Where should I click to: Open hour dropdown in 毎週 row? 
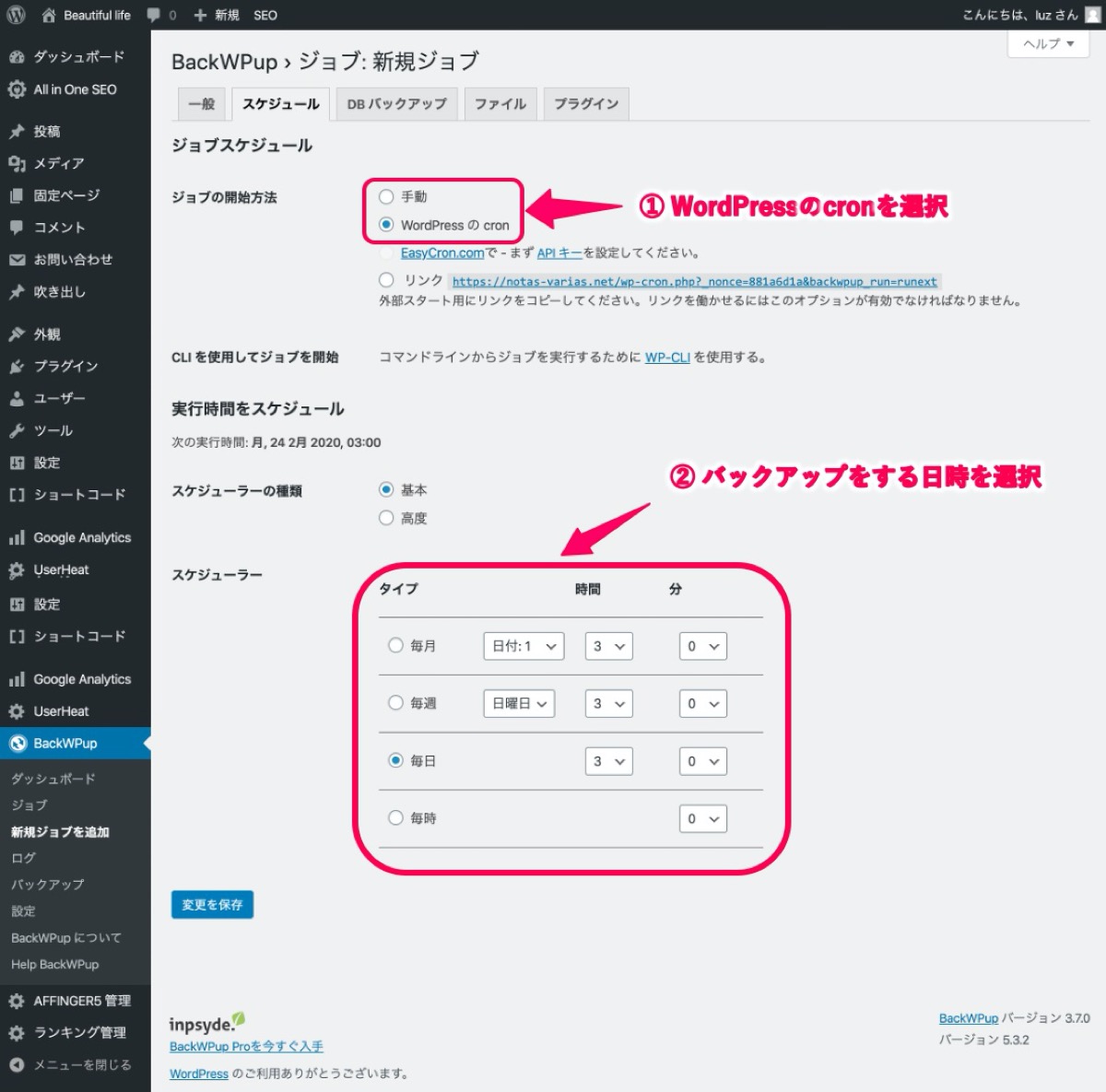tap(609, 704)
